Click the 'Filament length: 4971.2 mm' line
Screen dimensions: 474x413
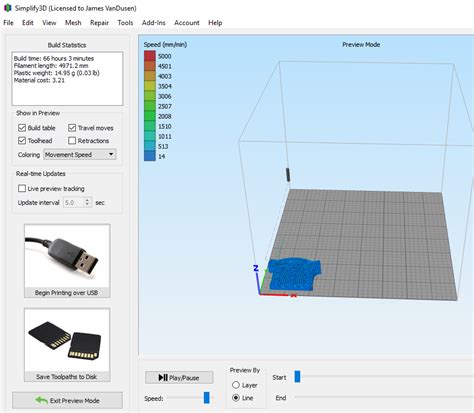pos(51,66)
